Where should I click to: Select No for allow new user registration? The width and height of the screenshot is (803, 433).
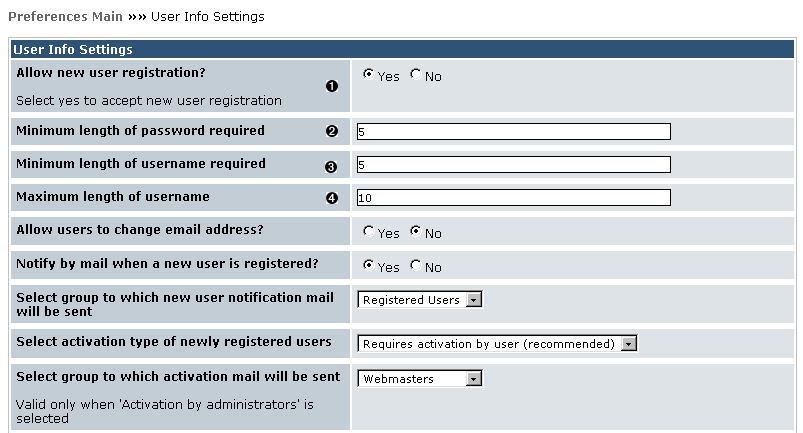(x=415, y=75)
